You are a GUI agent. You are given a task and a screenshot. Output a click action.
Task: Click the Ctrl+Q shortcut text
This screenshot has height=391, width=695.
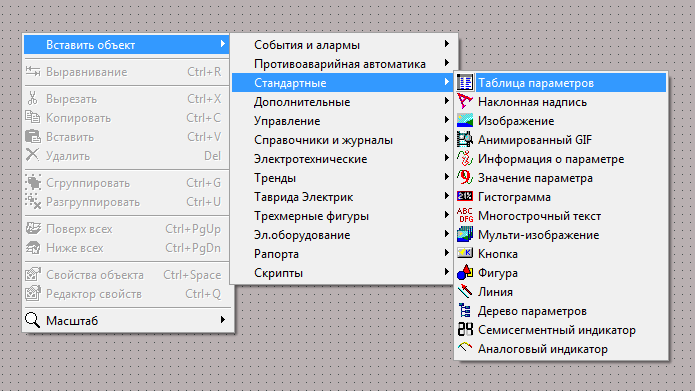[203, 294]
